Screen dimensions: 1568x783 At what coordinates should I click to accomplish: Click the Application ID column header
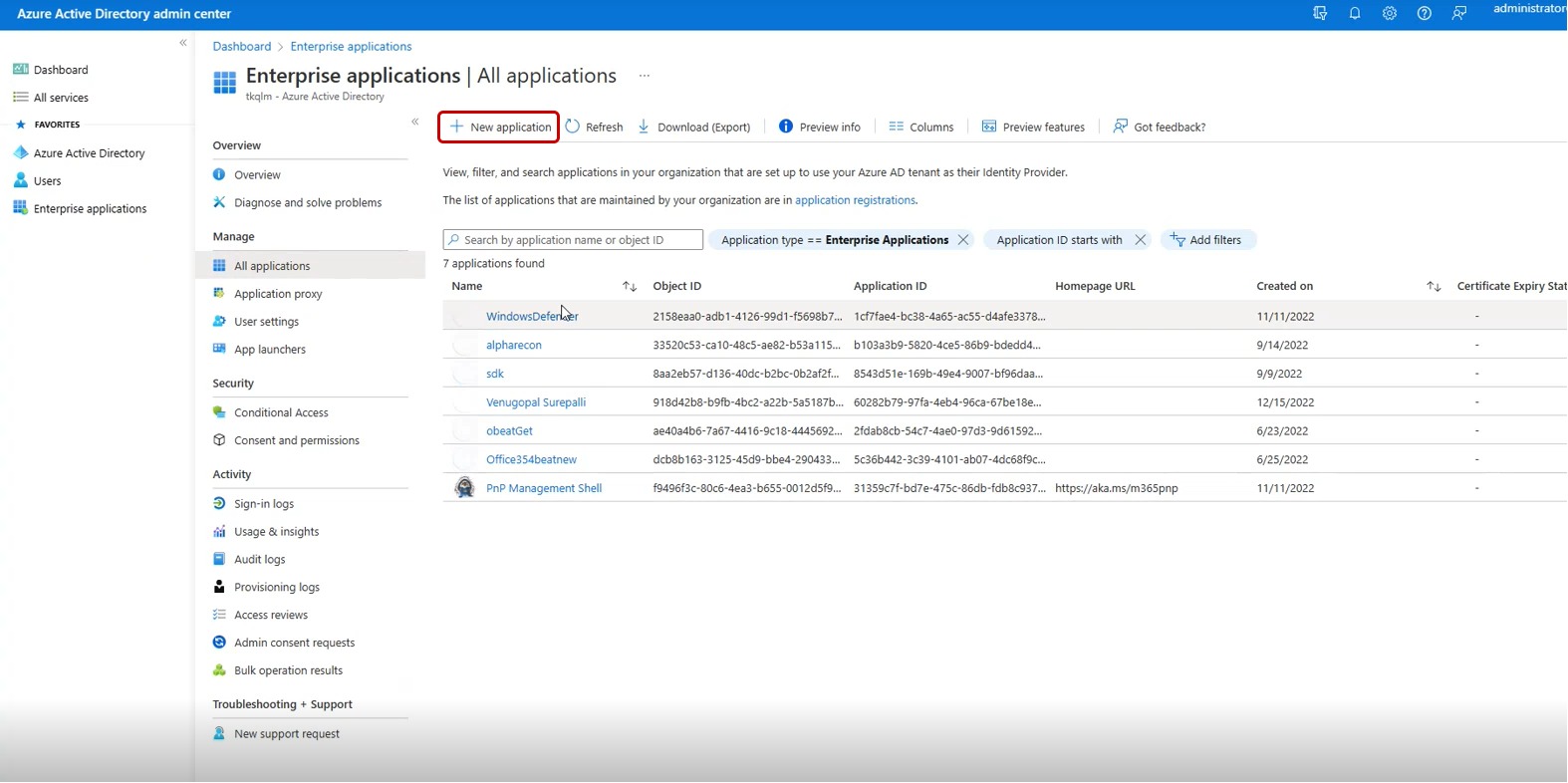pyautogui.click(x=891, y=287)
